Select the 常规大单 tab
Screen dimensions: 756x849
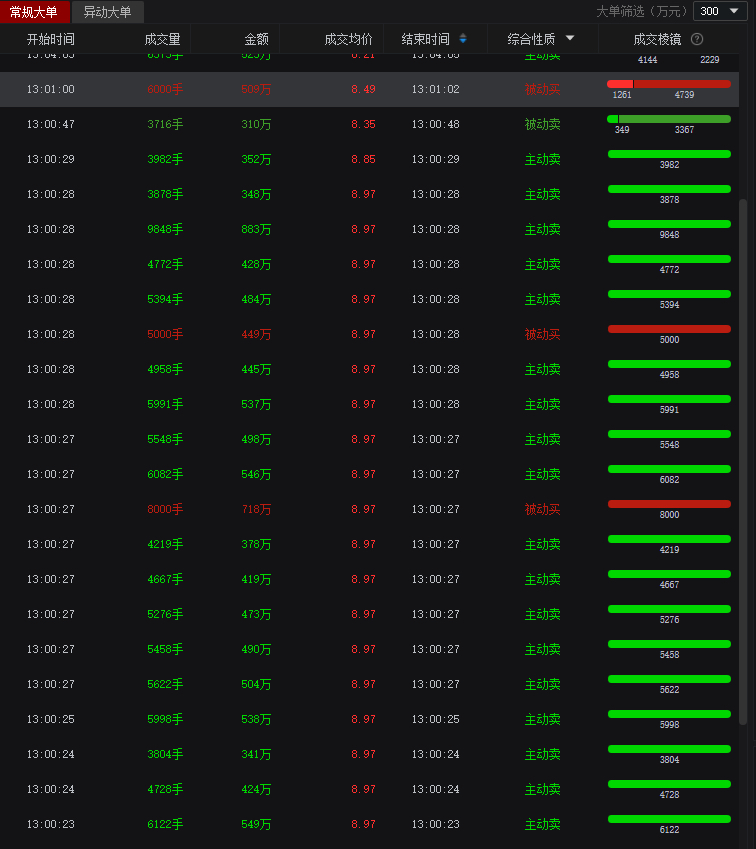34,12
